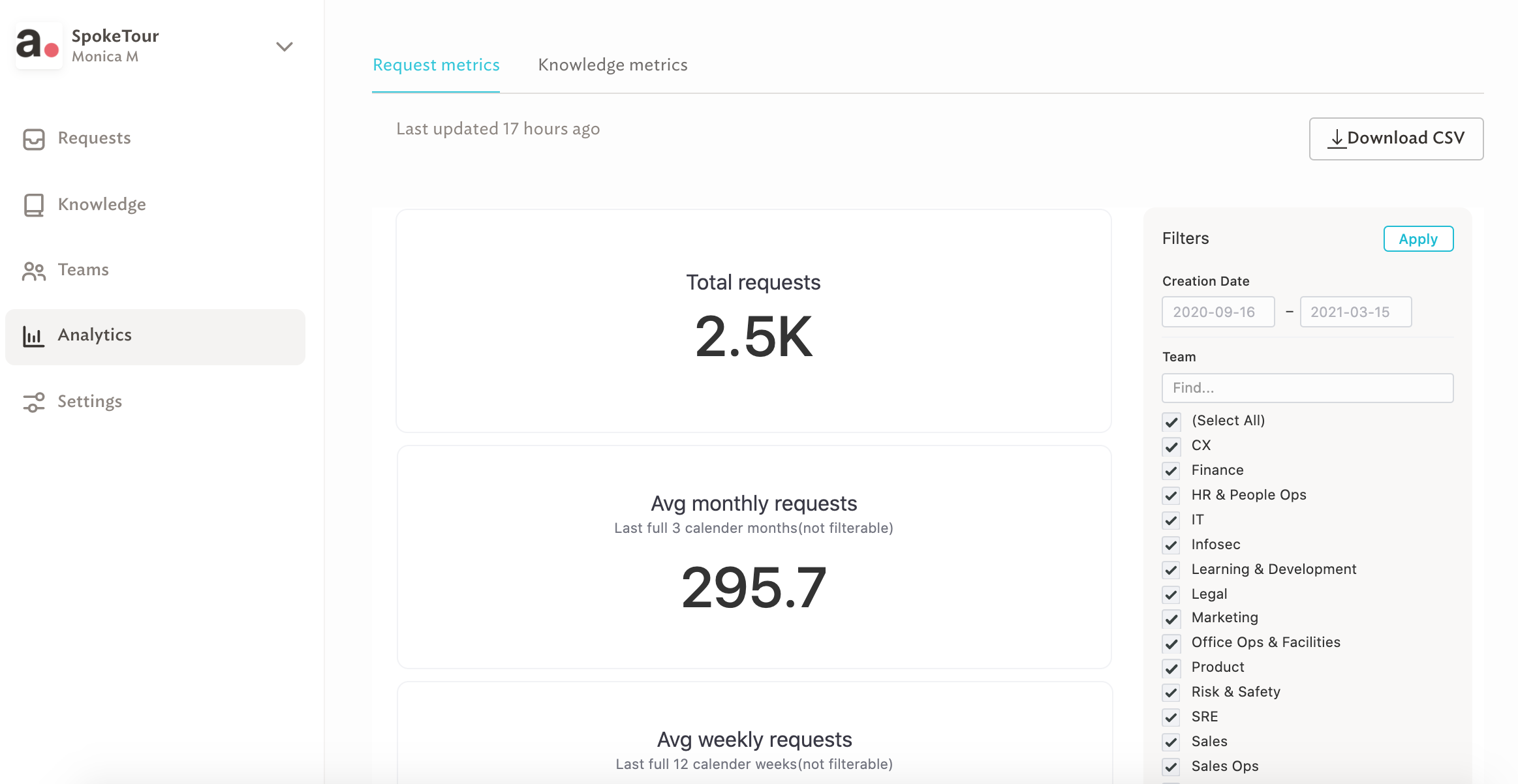Screen dimensions: 1518x784
Task: Click the Analytics bar chart icon
Action: (x=33, y=336)
